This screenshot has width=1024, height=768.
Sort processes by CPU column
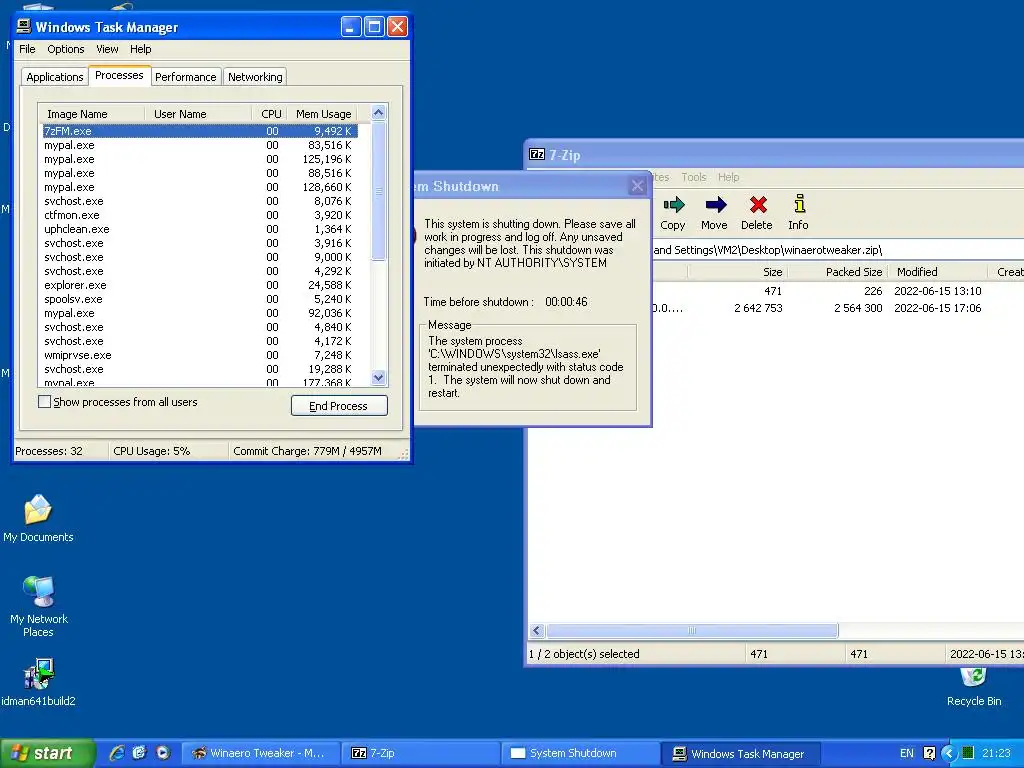point(270,114)
